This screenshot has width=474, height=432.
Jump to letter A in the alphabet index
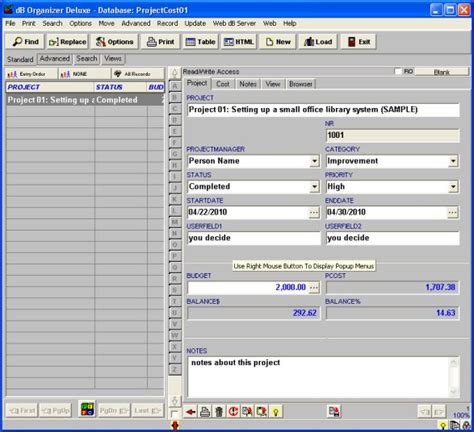[x=174, y=86]
